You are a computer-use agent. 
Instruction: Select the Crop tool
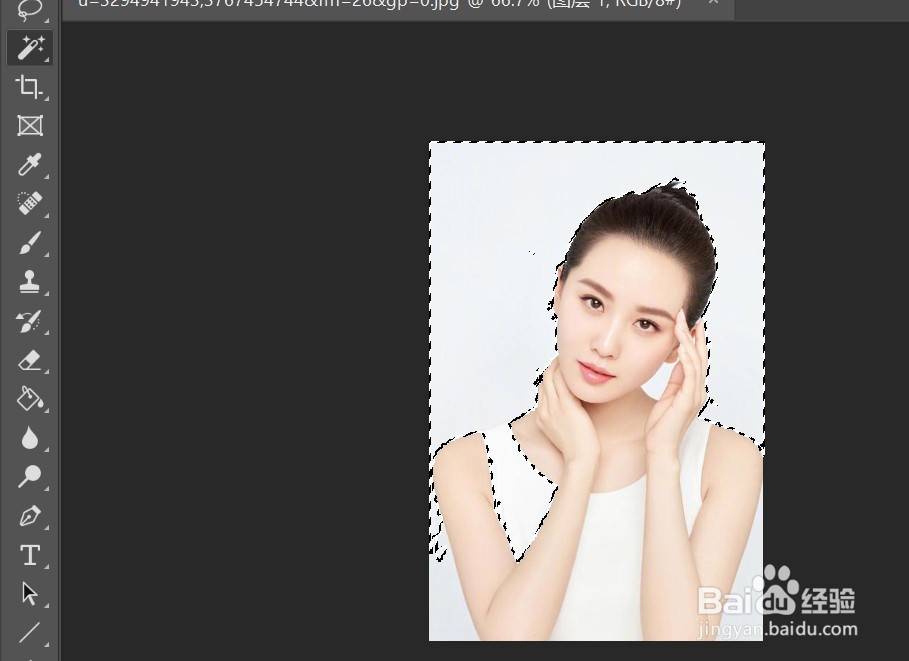(x=30, y=87)
